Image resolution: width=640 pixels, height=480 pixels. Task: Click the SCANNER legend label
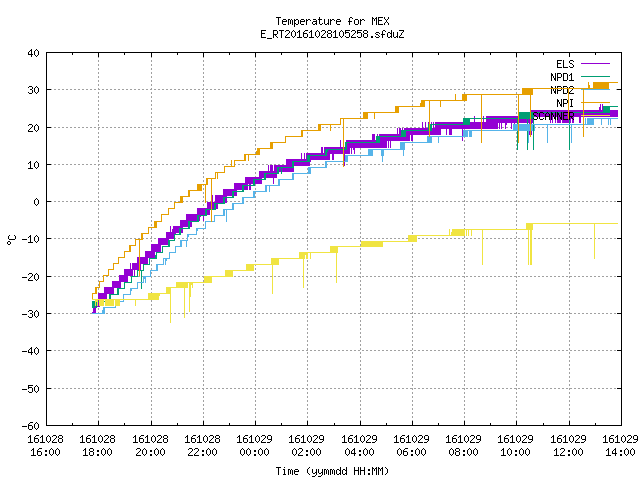pos(553,116)
